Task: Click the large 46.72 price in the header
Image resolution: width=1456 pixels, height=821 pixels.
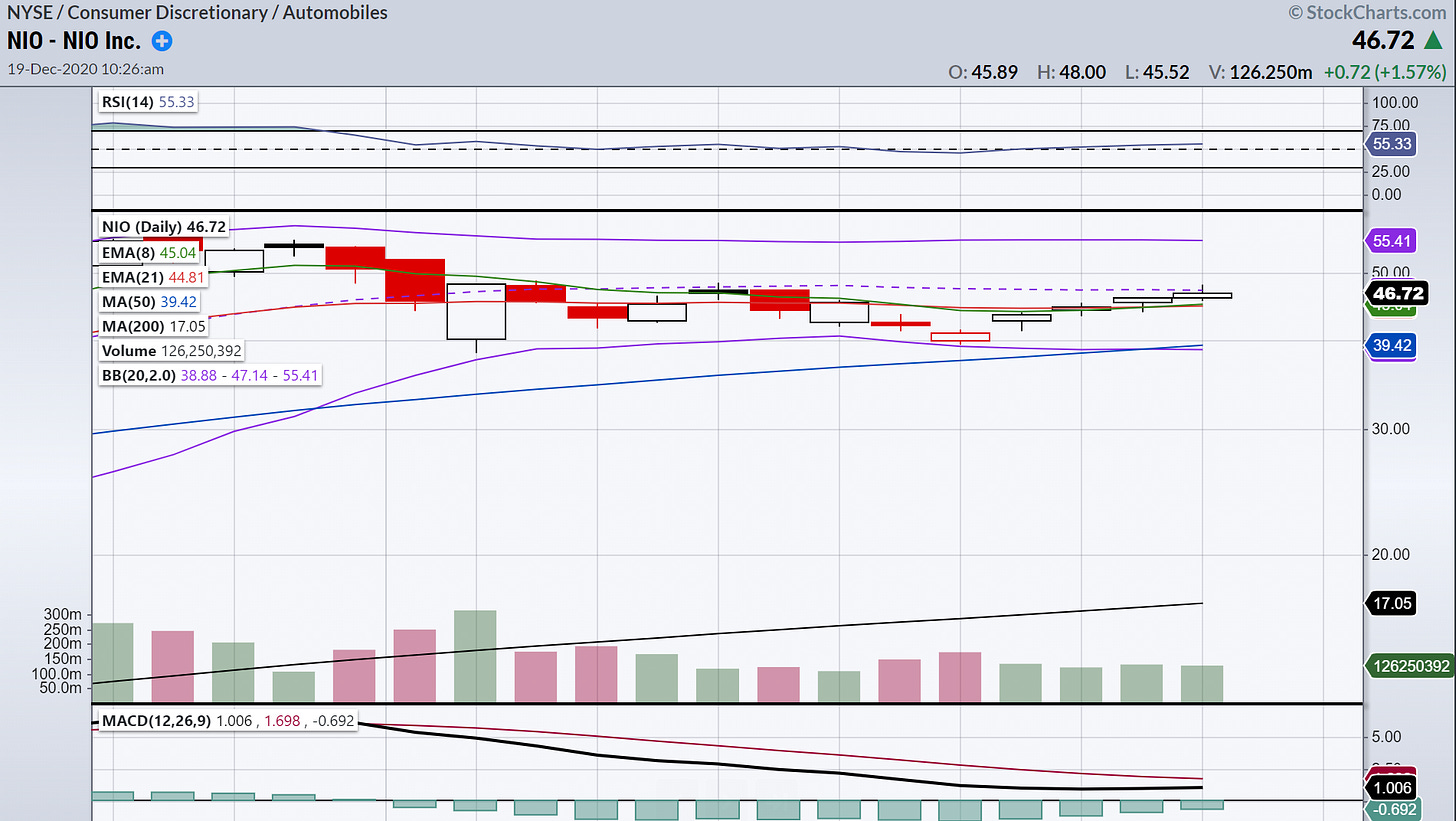Action: (1383, 40)
